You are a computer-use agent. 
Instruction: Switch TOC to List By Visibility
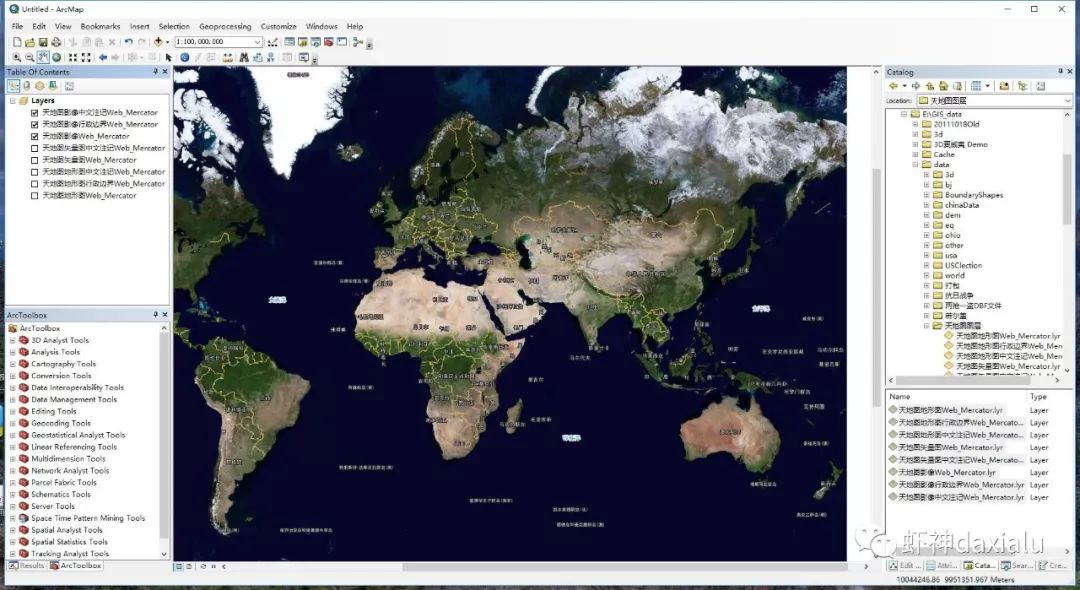tap(39, 86)
